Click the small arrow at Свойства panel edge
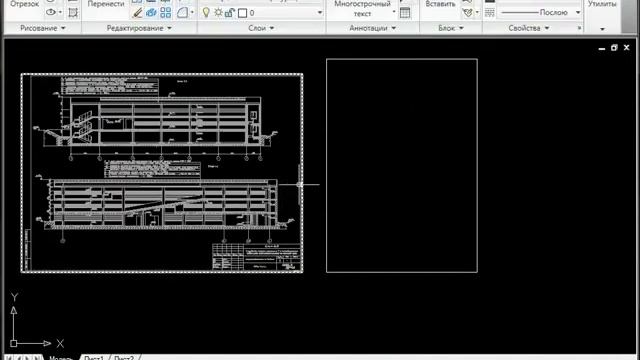Image resolution: width=640 pixels, height=360 pixels. [x=579, y=28]
